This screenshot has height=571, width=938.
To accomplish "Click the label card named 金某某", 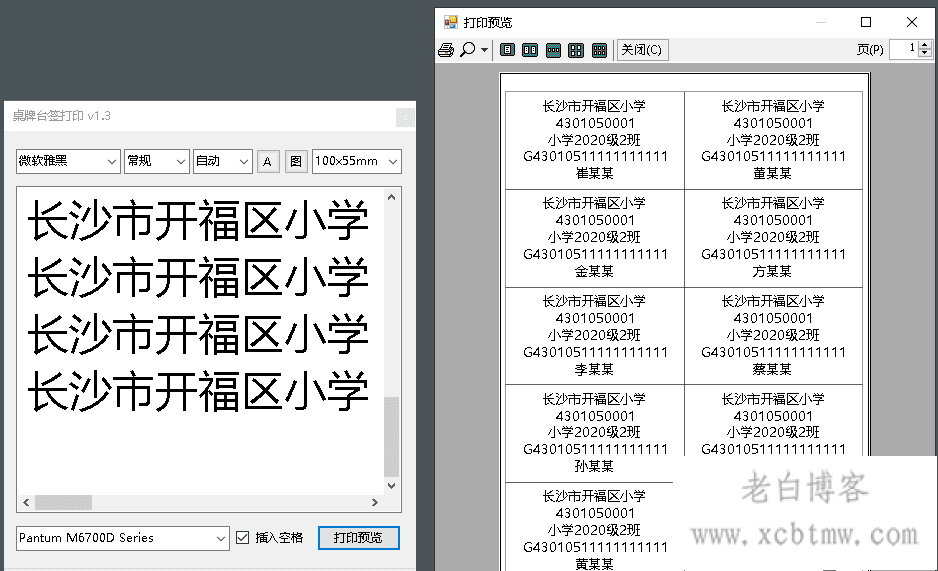I will (x=595, y=238).
